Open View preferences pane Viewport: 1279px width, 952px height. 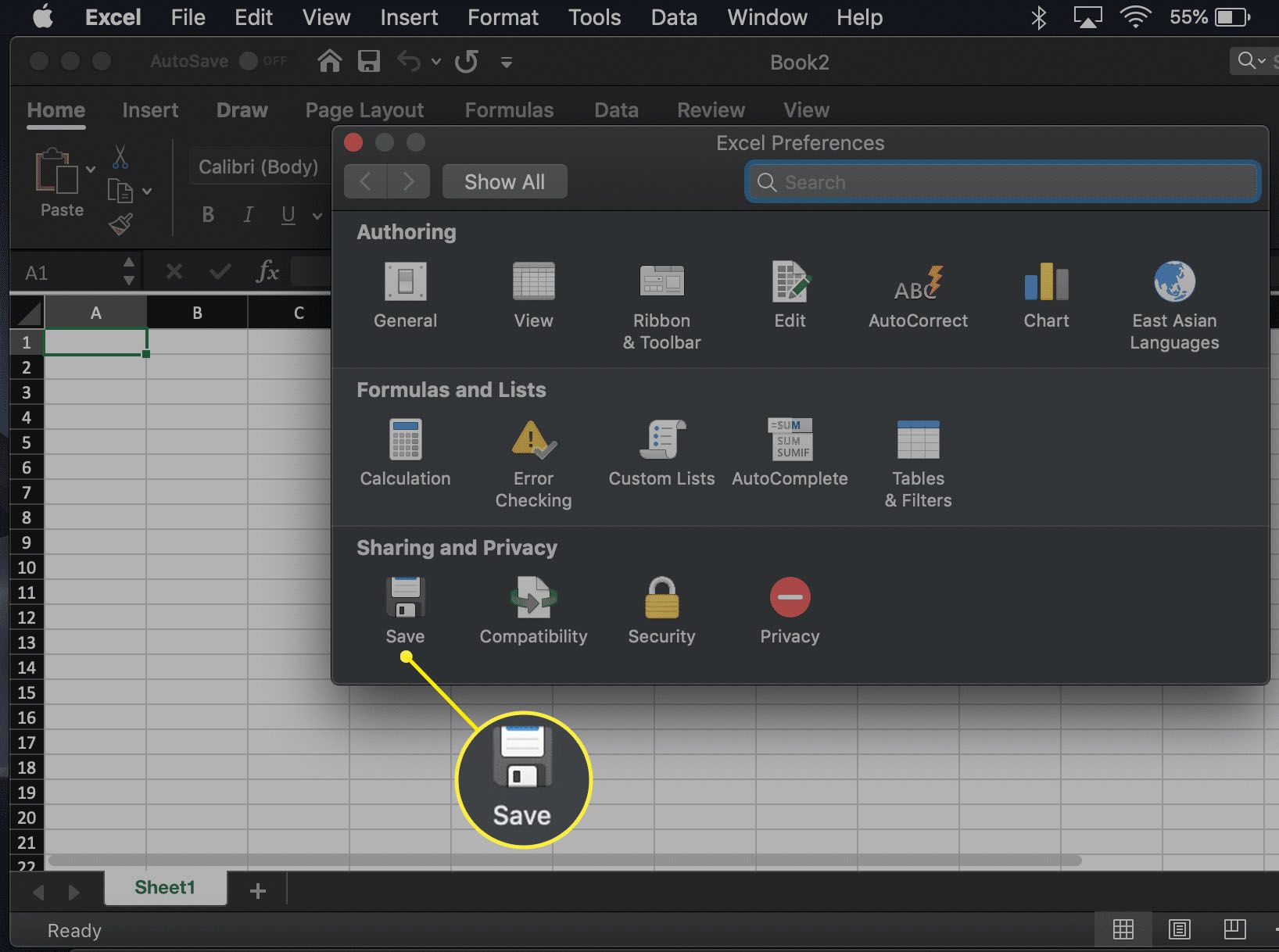(533, 295)
